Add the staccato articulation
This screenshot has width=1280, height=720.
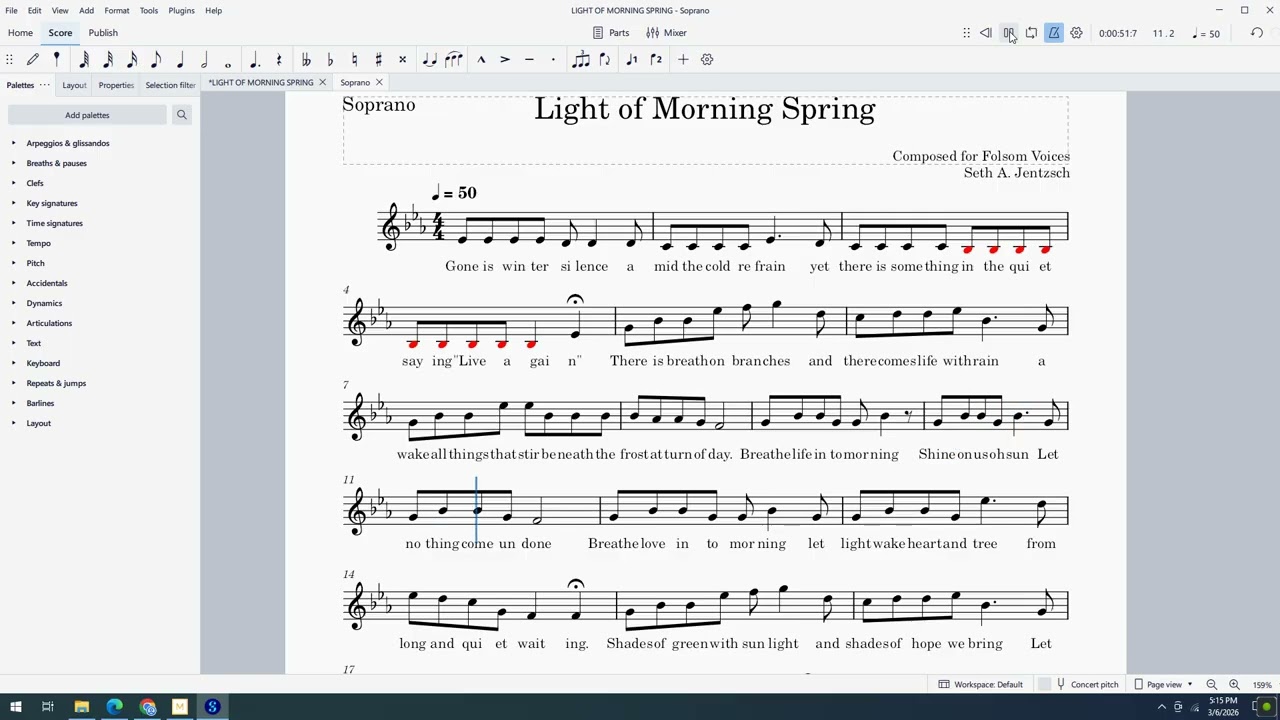[x=553, y=60]
